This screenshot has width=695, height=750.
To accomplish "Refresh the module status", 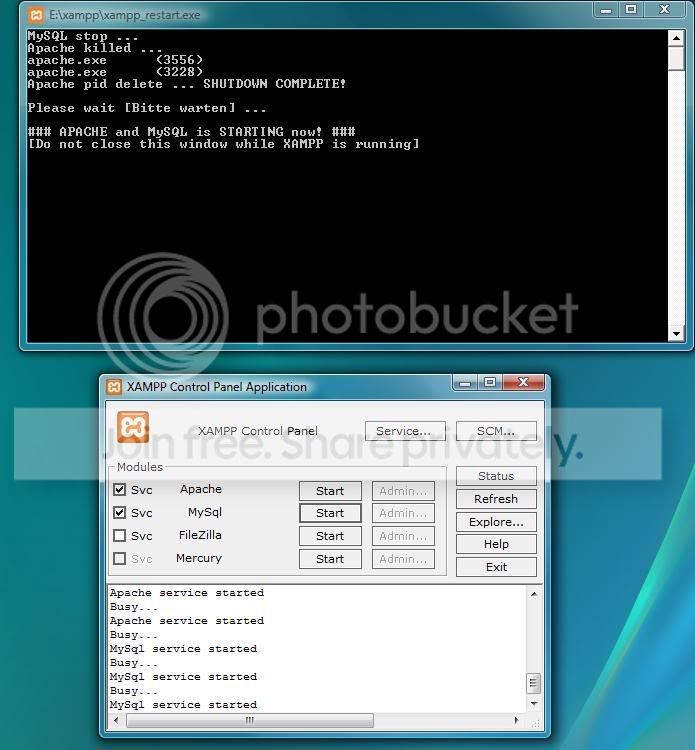I will tap(496, 499).
